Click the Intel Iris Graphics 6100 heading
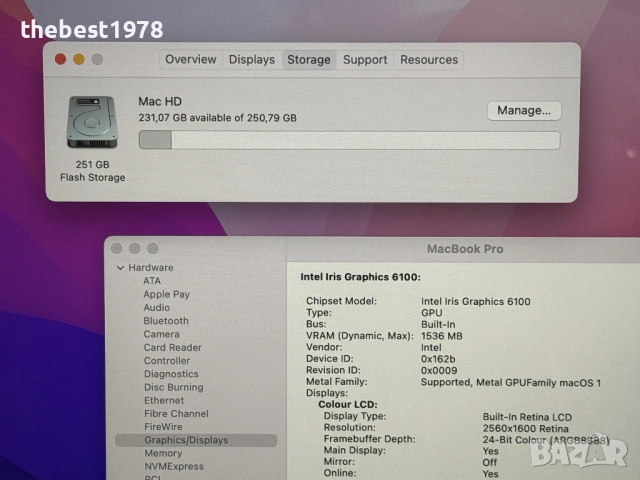The image size is (640, 480). (360, 277)
